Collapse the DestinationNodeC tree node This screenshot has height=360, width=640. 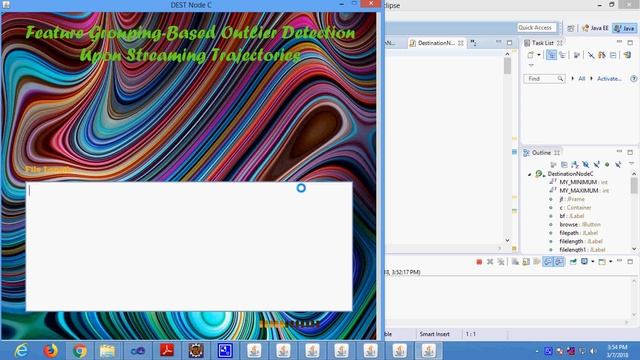530,174
